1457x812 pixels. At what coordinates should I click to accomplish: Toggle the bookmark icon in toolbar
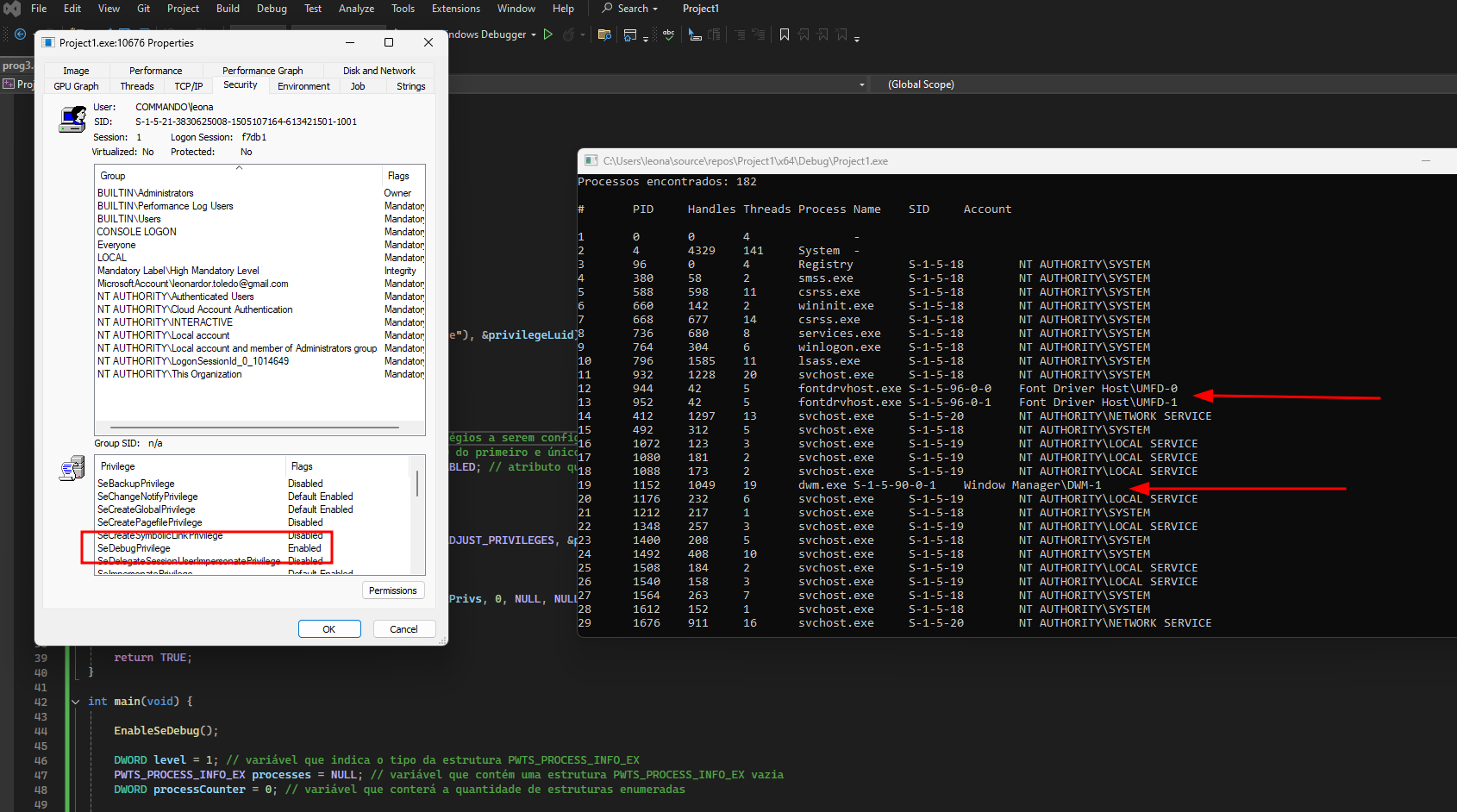point(784,34)
